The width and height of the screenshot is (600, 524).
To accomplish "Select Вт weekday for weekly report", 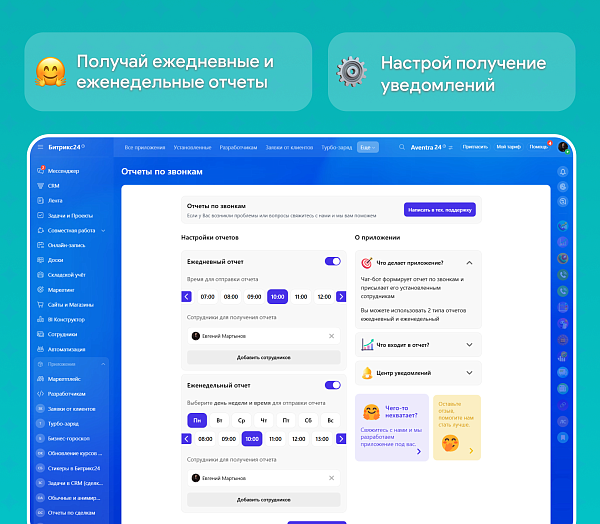I will [219, 420].
